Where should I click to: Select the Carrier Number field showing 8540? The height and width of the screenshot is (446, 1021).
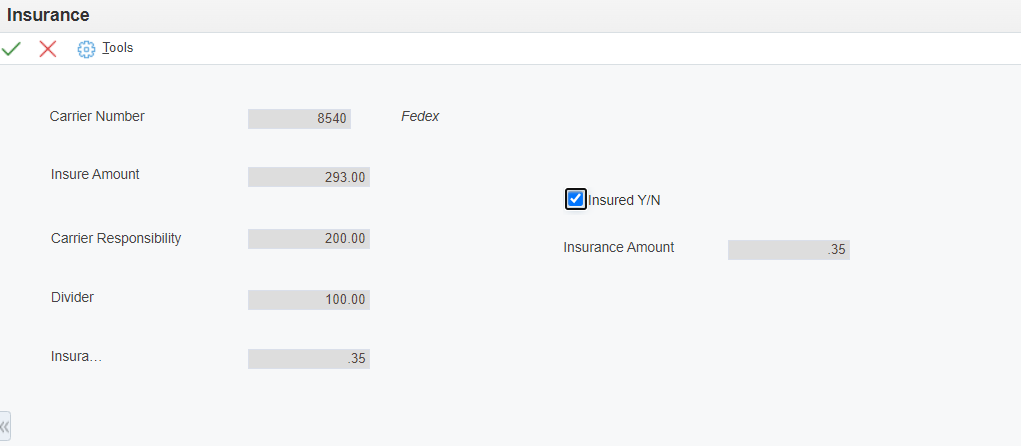click(x=300, y=119)
